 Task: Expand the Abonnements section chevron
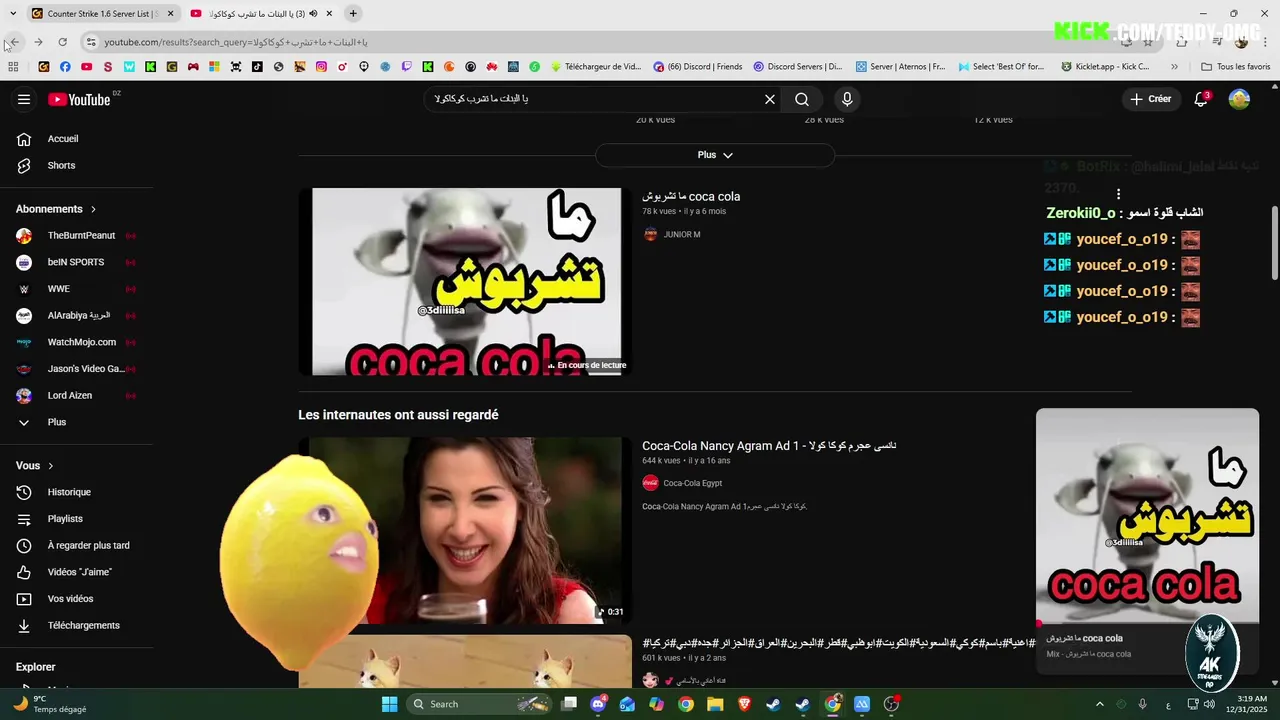[93, 209]
